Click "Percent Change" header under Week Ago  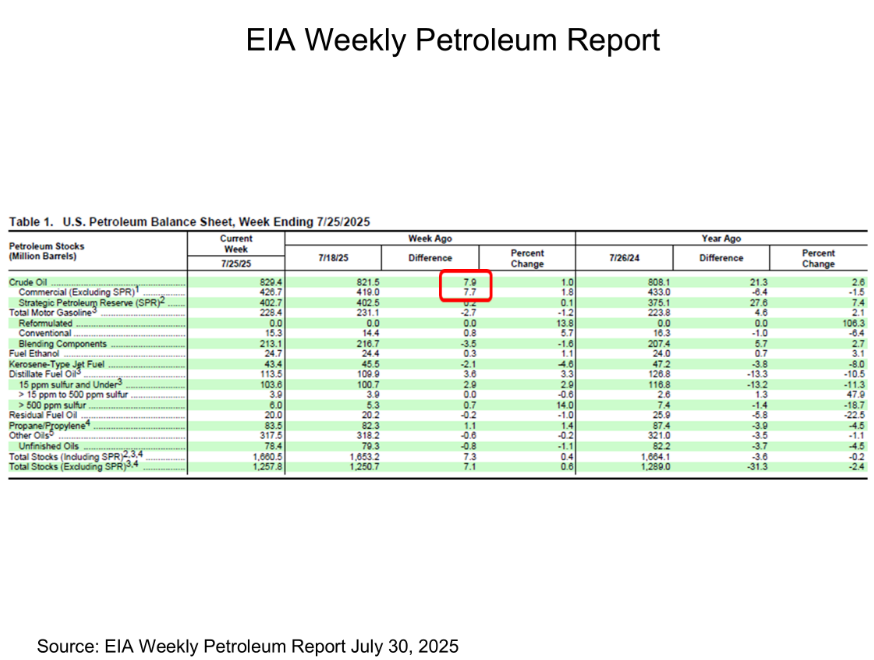click(x=527, y=258)
